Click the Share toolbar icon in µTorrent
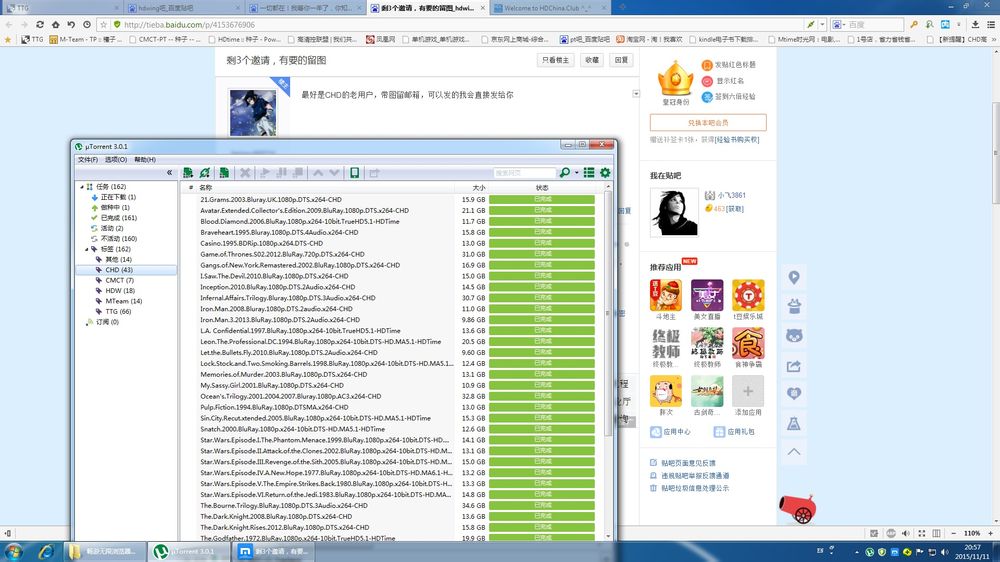The height and width of the screenshot is (562, 1000). 374,173
